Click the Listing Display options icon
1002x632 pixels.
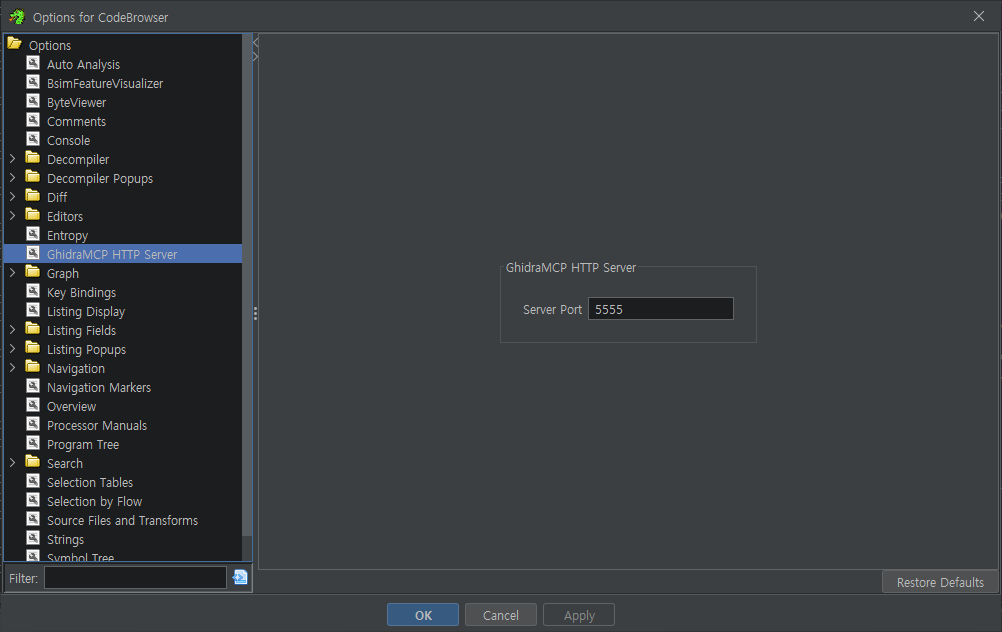[33, 311]
